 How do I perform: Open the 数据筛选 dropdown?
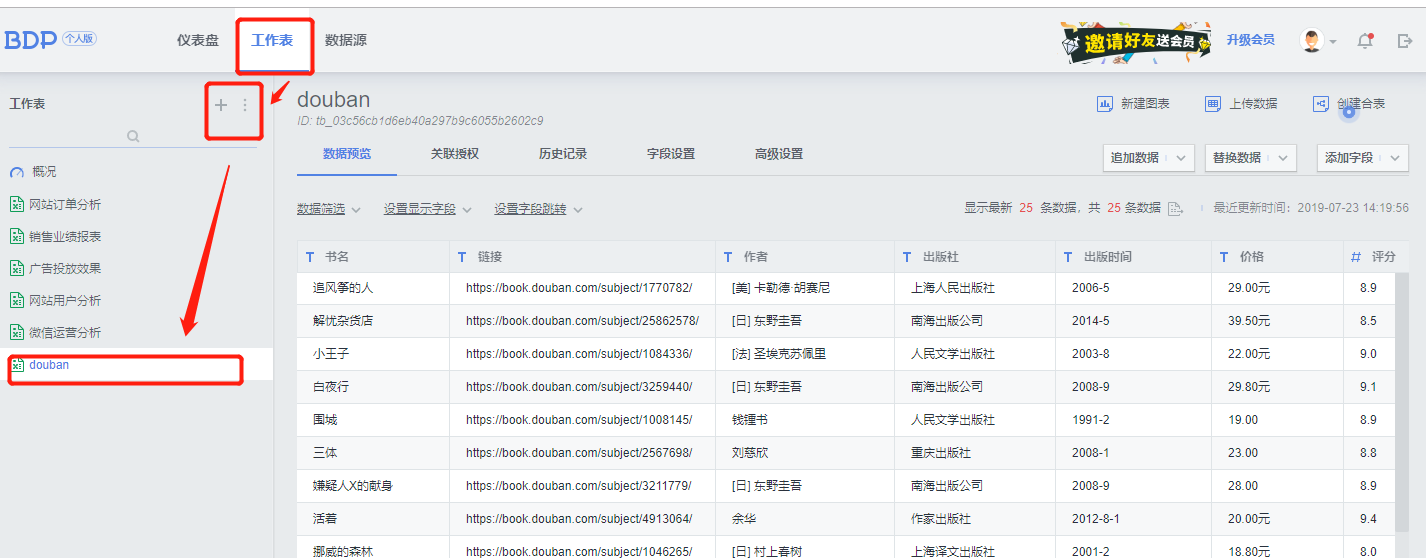329,209
